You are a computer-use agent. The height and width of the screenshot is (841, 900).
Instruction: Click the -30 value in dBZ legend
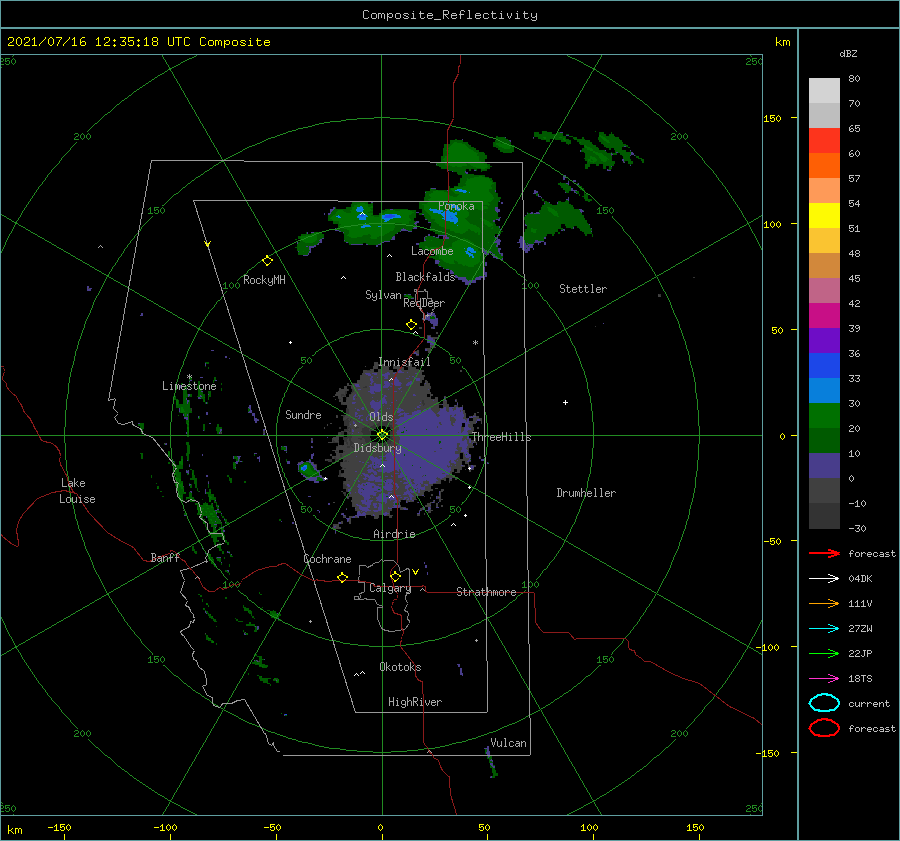(858, 528)
